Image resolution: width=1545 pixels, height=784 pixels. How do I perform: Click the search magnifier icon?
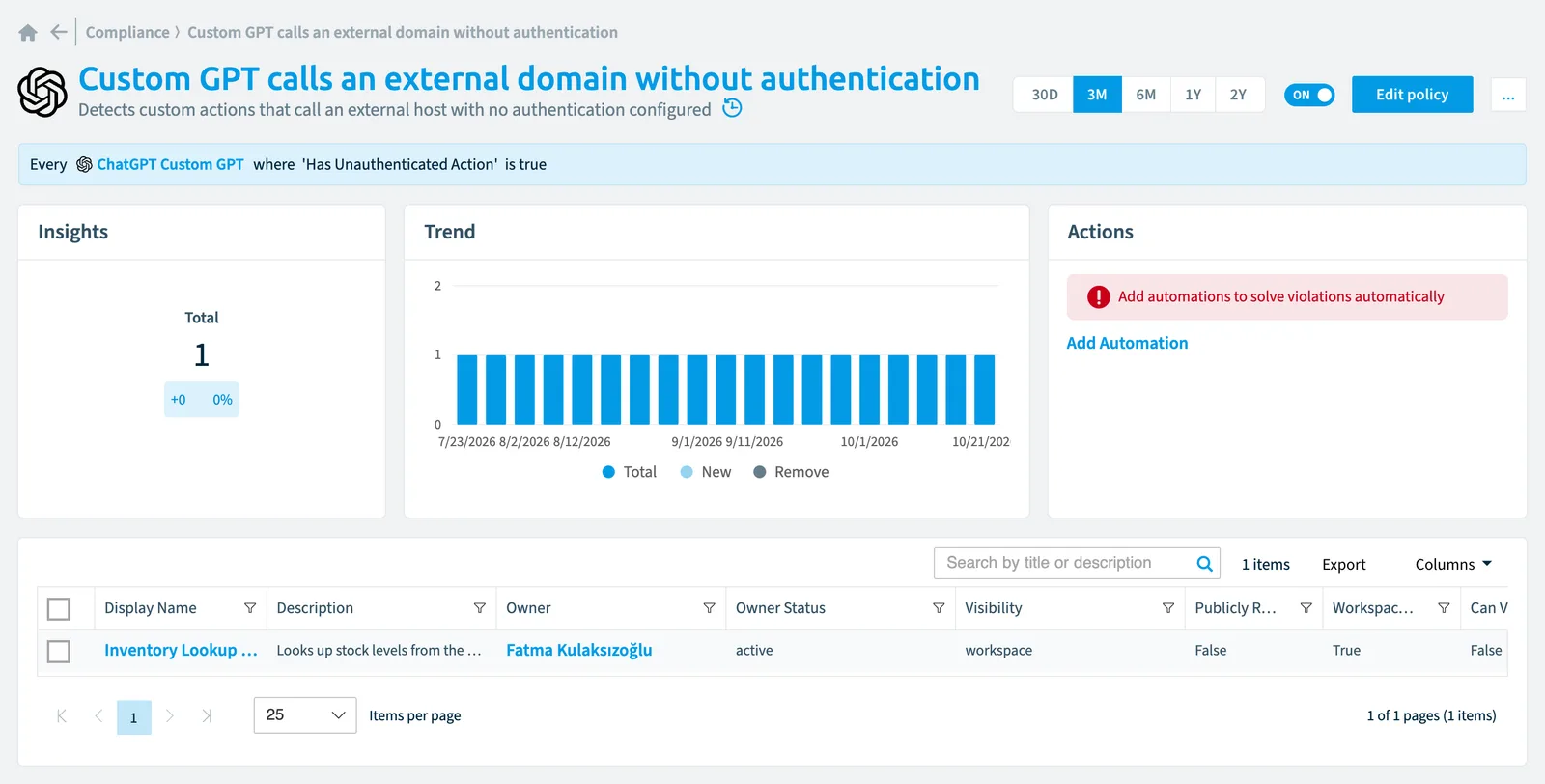click(1204, 564)
